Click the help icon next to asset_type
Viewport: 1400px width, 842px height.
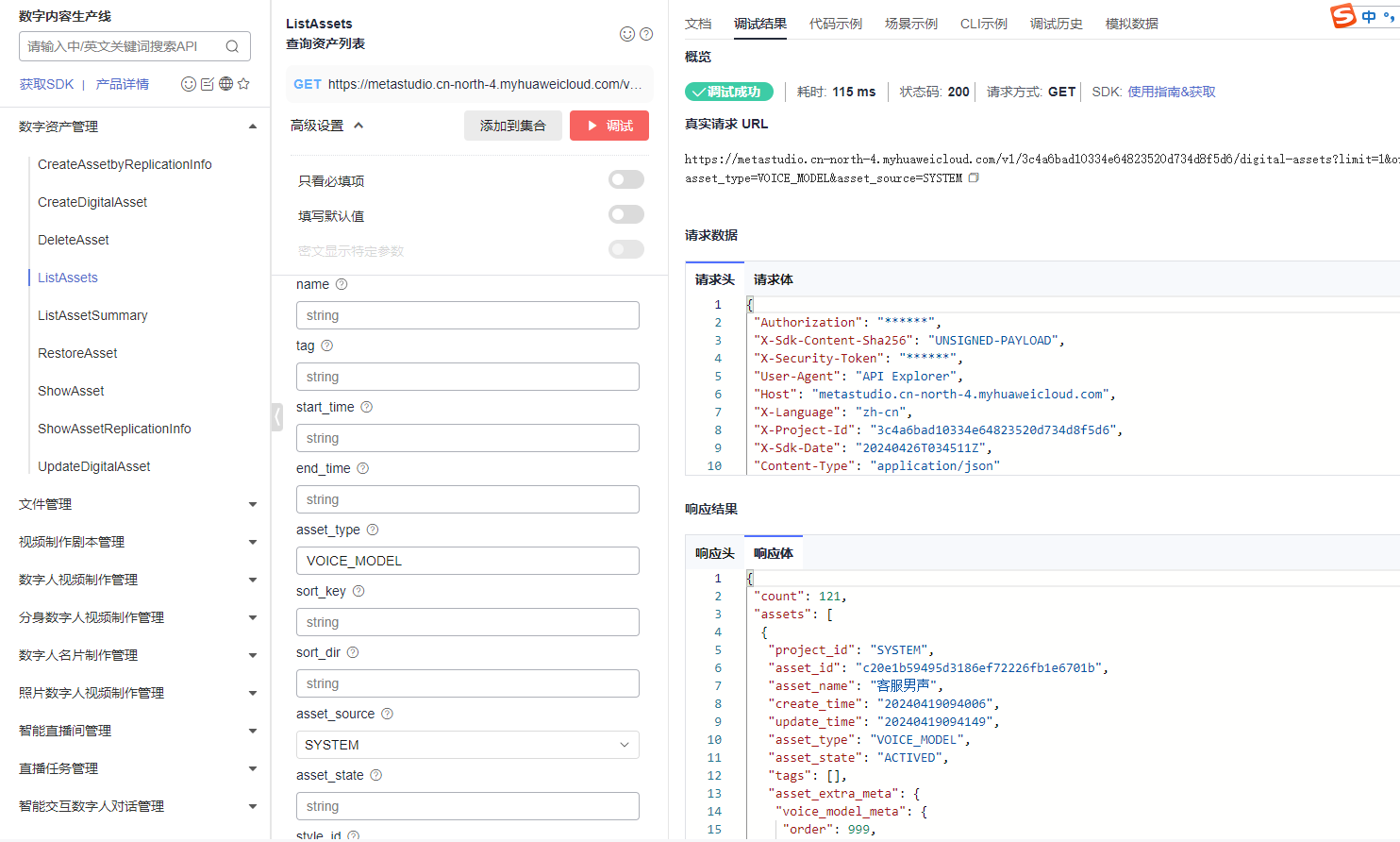[x=373, y=530]
